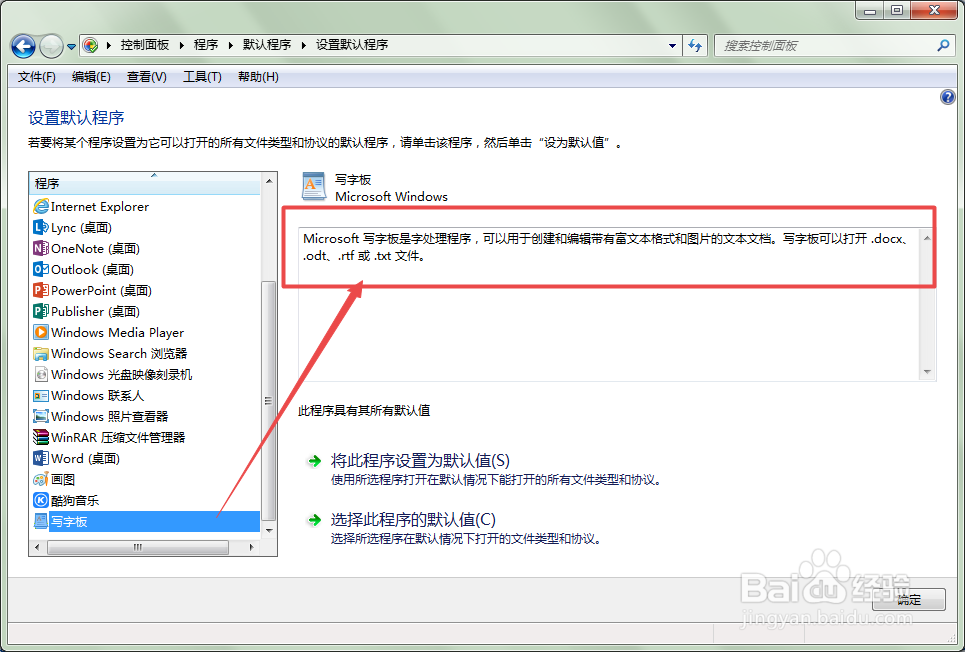
Task: Click program list vertical scrollbar thumb
Action: click(x=269, y=400)
